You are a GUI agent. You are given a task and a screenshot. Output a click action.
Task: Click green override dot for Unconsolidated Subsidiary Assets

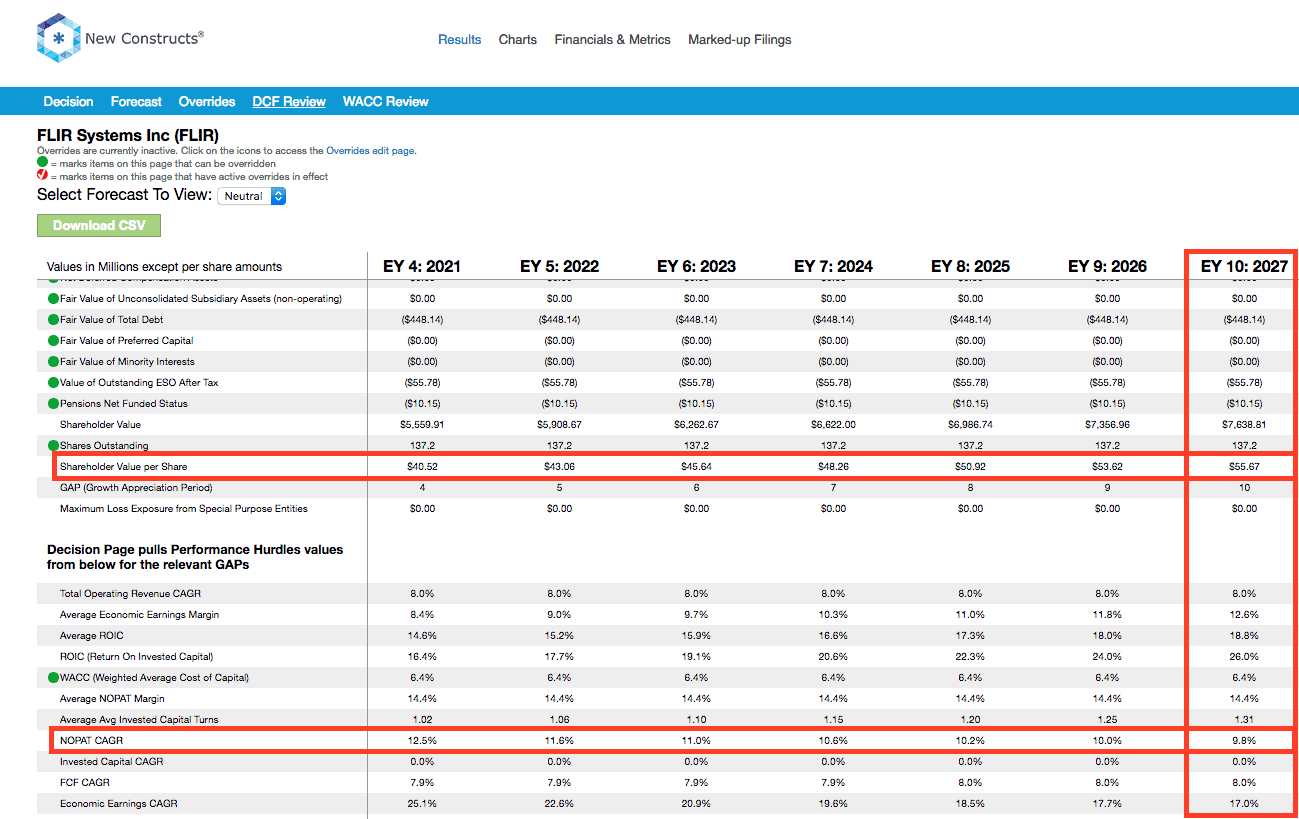(x=52, y=299)
